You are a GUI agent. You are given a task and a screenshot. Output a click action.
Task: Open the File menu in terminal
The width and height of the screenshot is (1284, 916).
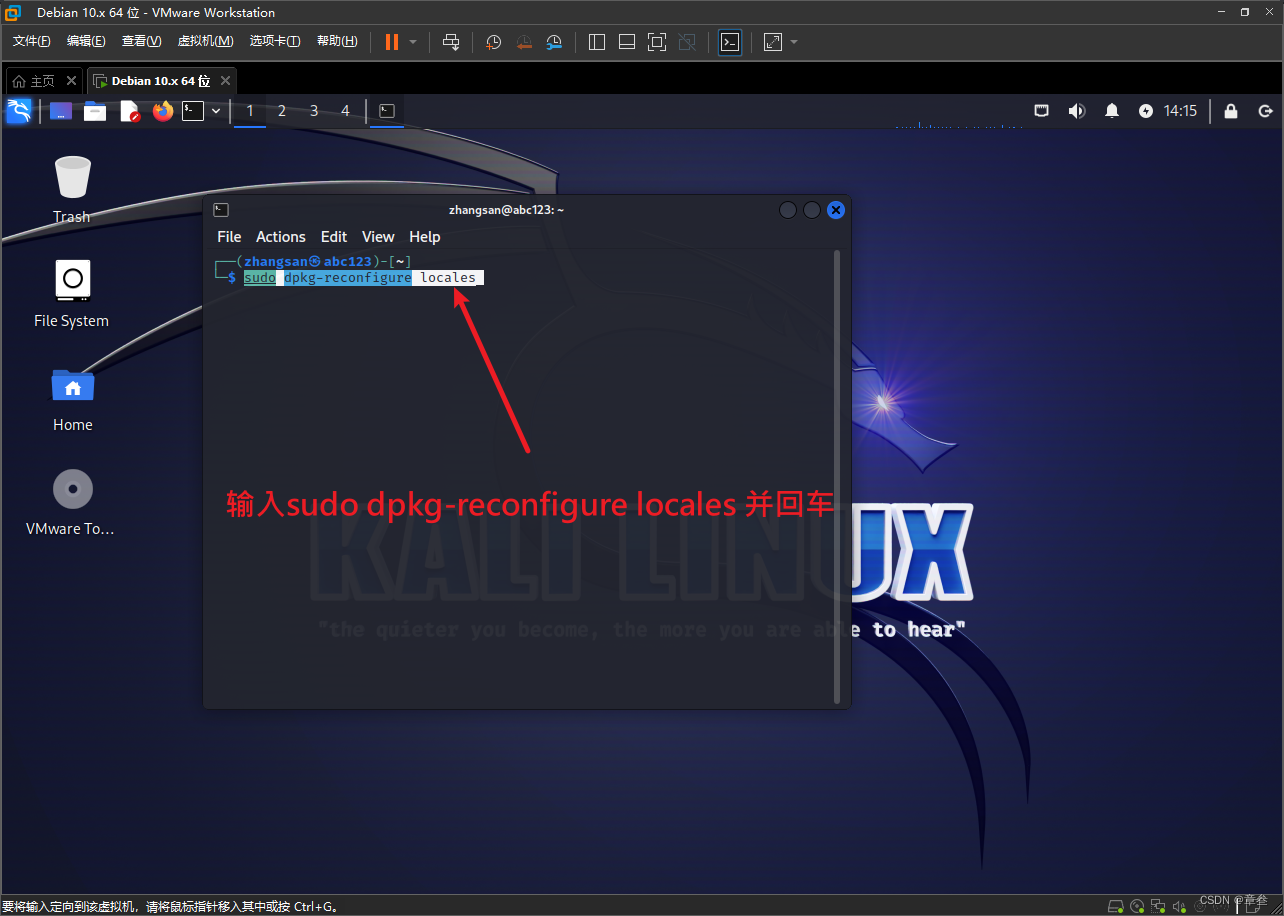(x=229, y=237)
